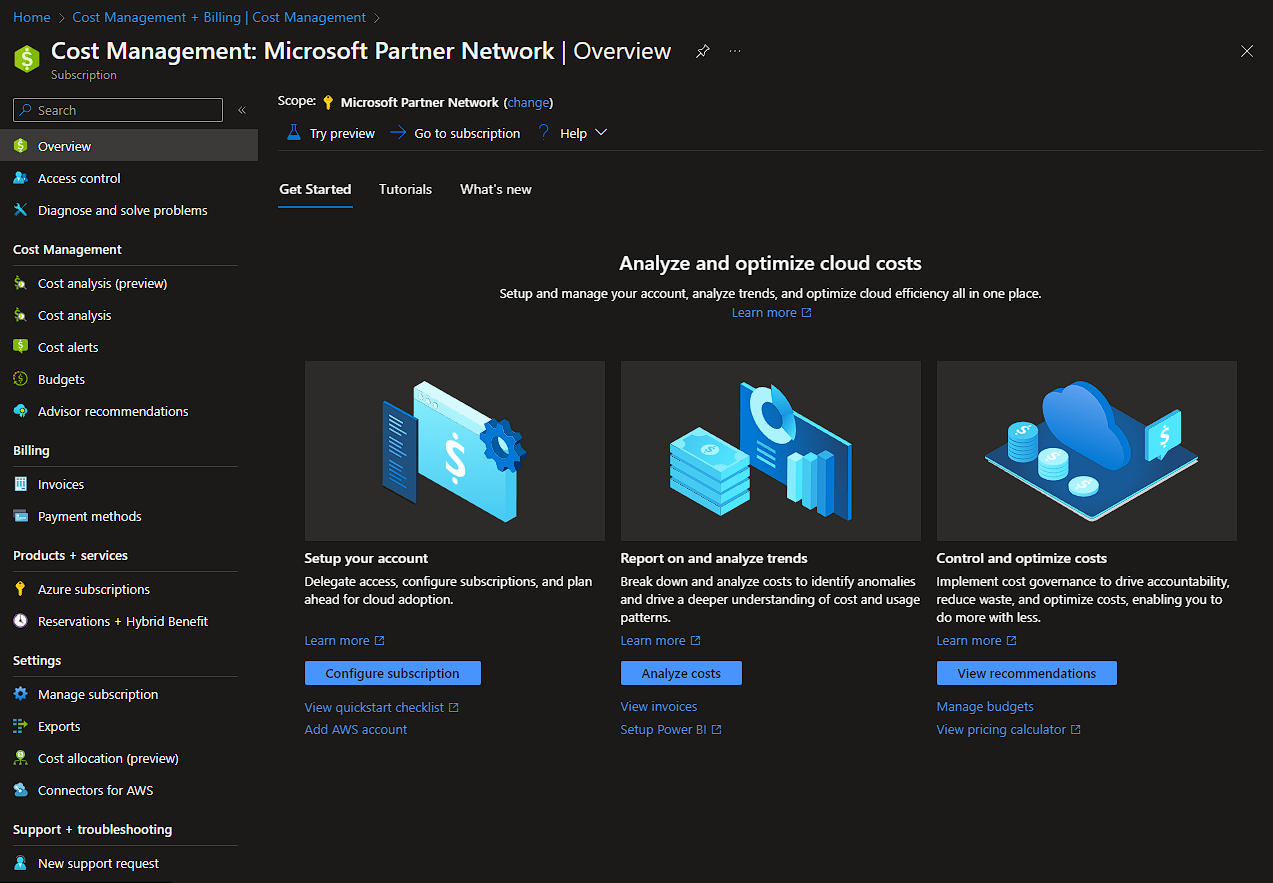The image size is (1273, 883).
Task: Select the Get Started tab
Action: coord(315,189)
